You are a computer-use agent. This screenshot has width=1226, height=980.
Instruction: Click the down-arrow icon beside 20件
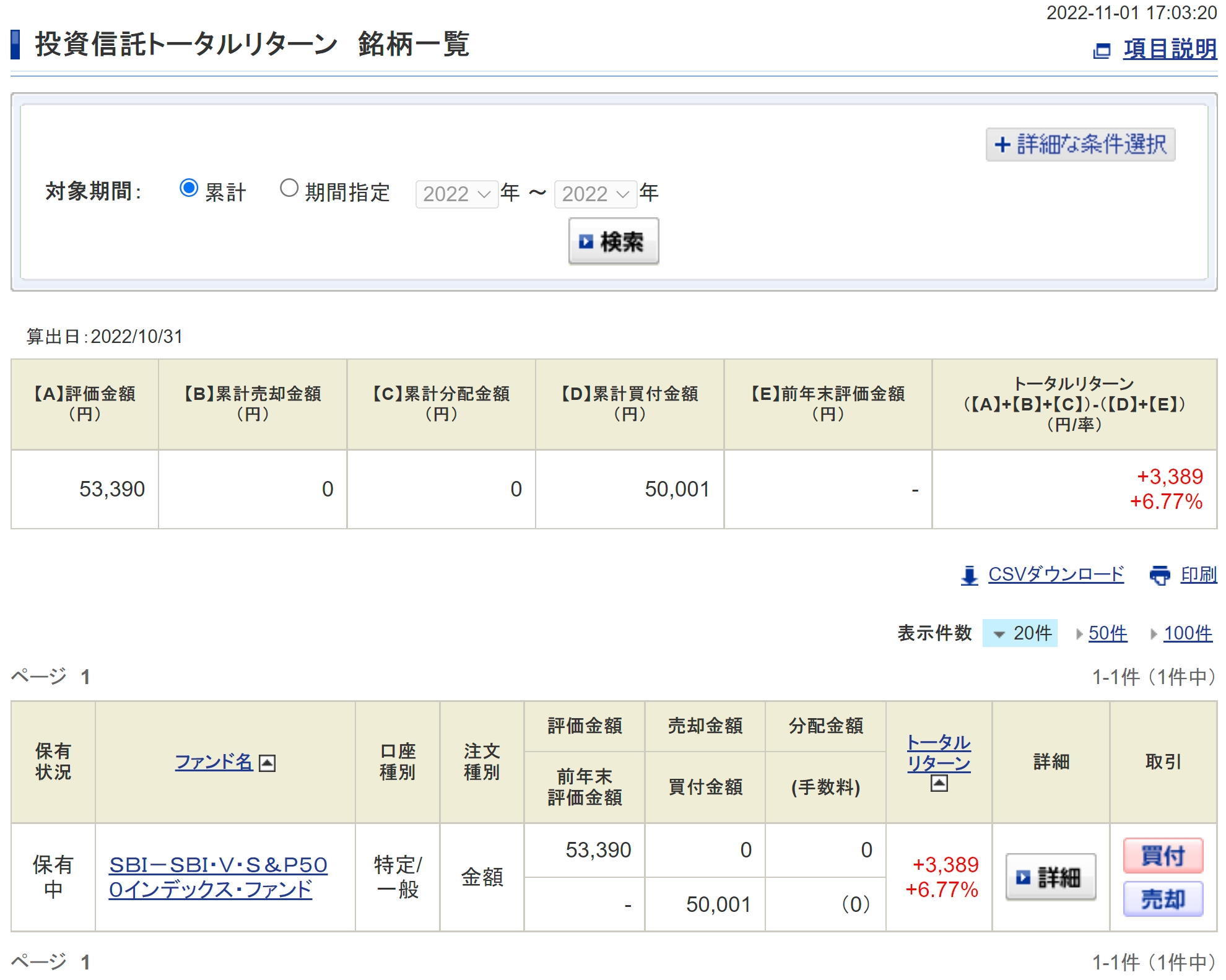(x=998, y=635)
